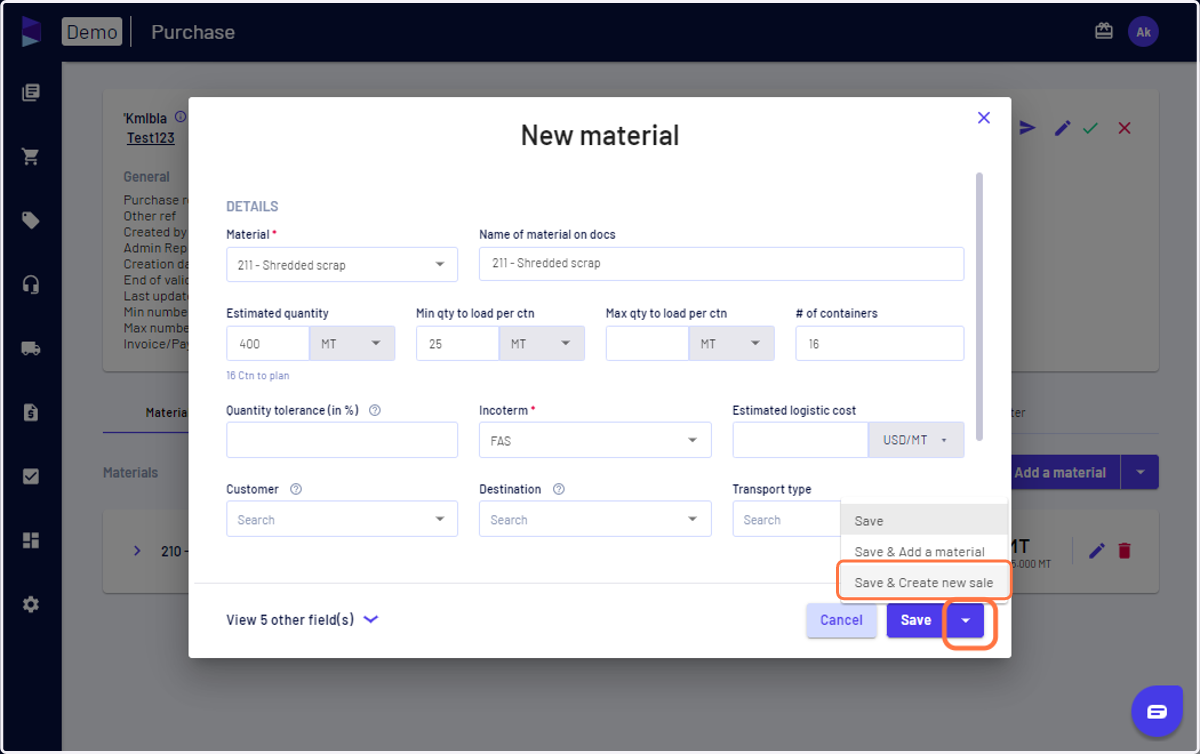Click the Add a material button
The image size is (1200, 754).
pos(1060,472)
